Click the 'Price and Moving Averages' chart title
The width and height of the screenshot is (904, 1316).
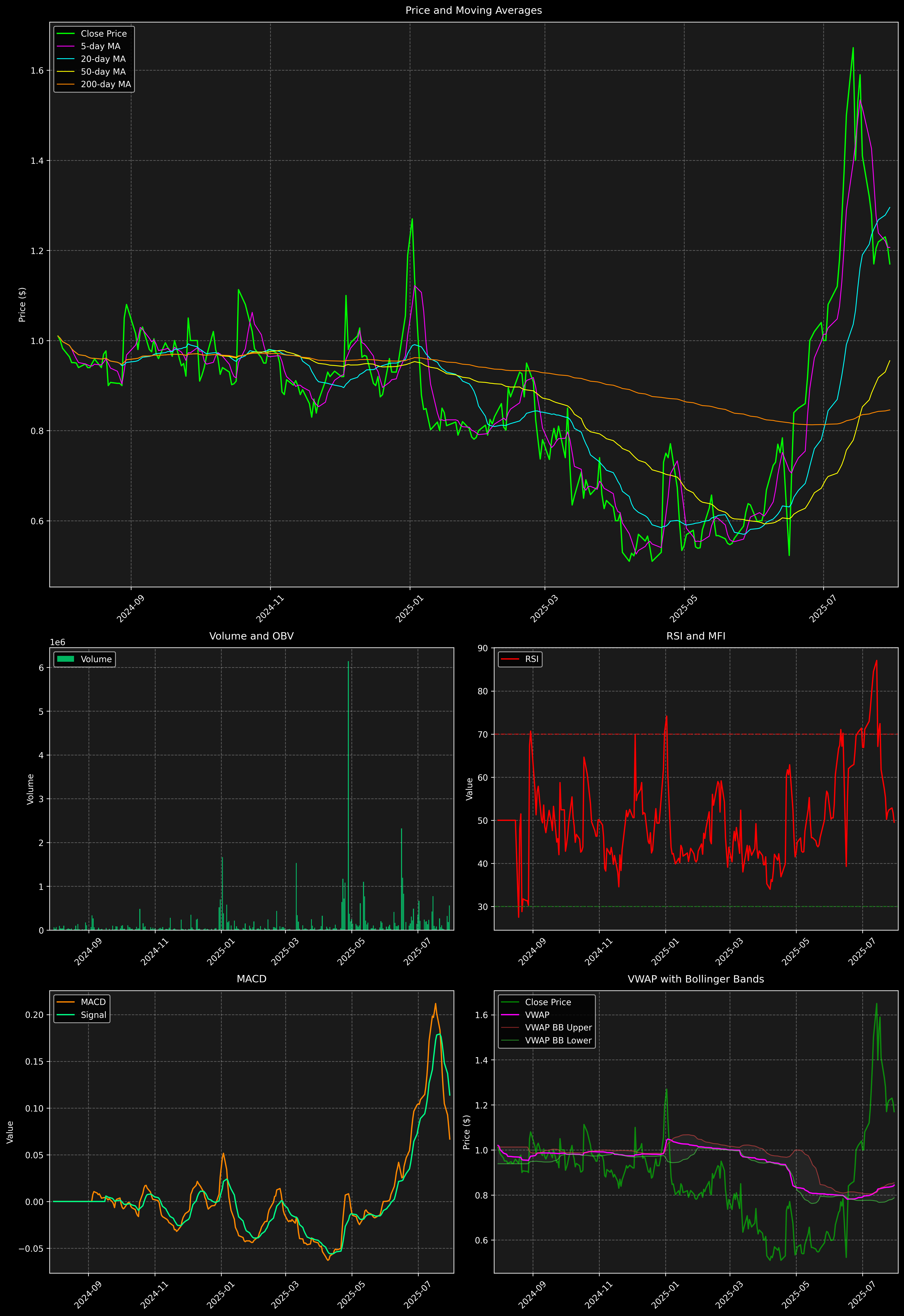[473, 10]
